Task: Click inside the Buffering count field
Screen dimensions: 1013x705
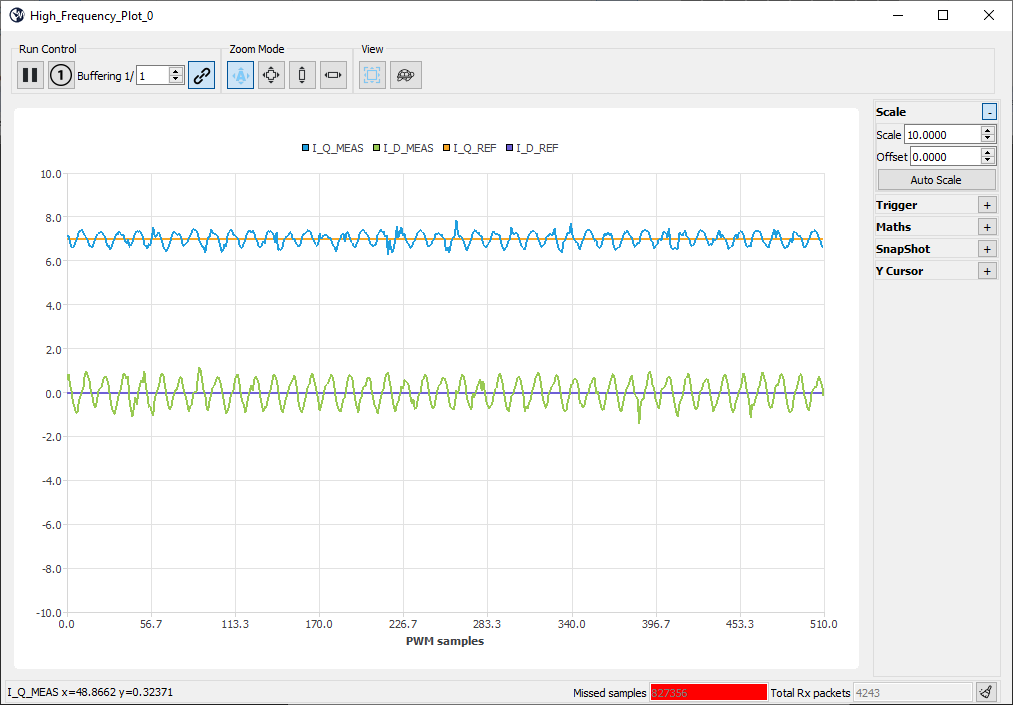Action: 155,75
